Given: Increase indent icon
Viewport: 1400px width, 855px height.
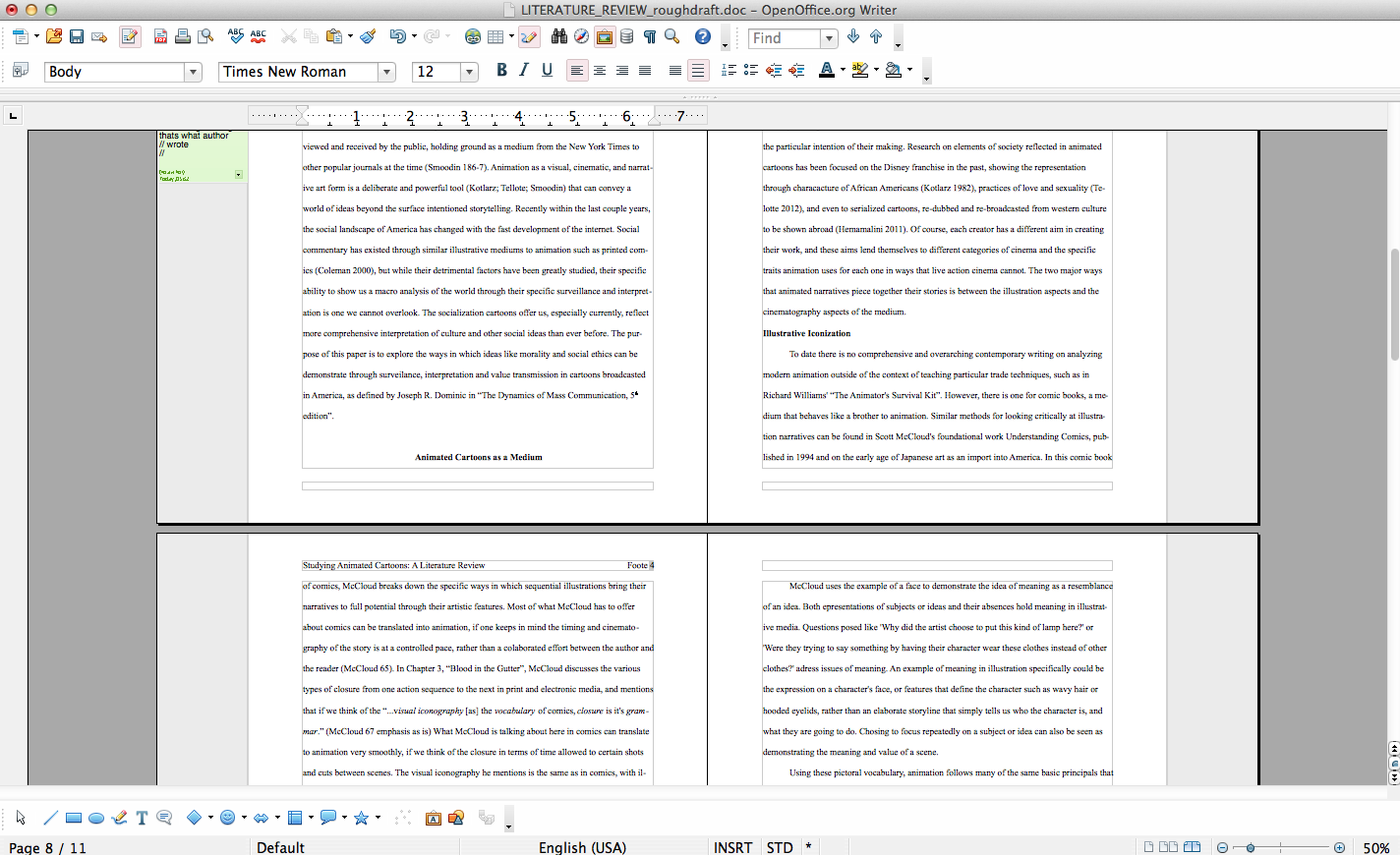Looking at the screenshot, I should (796, 71).
